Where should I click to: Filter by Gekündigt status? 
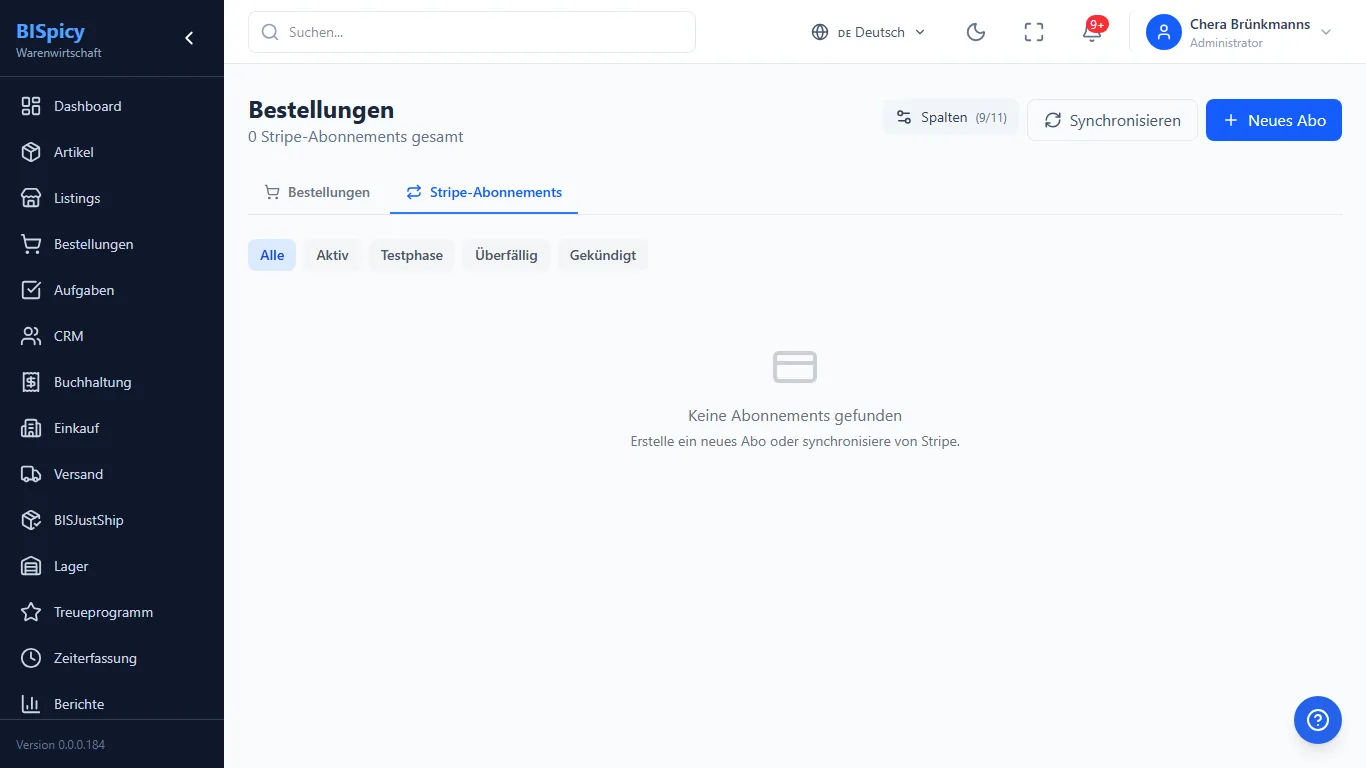click(603, 255)
